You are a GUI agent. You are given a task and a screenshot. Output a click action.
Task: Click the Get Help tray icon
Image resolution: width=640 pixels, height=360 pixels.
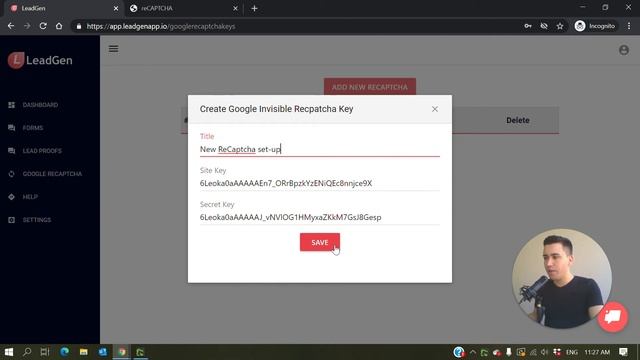pos(459,352)
